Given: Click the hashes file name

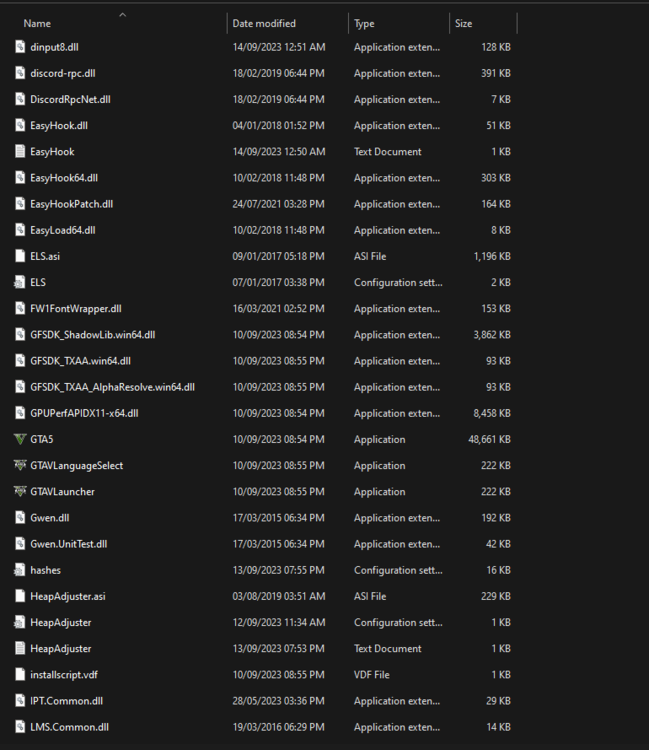Looking at the screenshot, I should pos(45,570).
